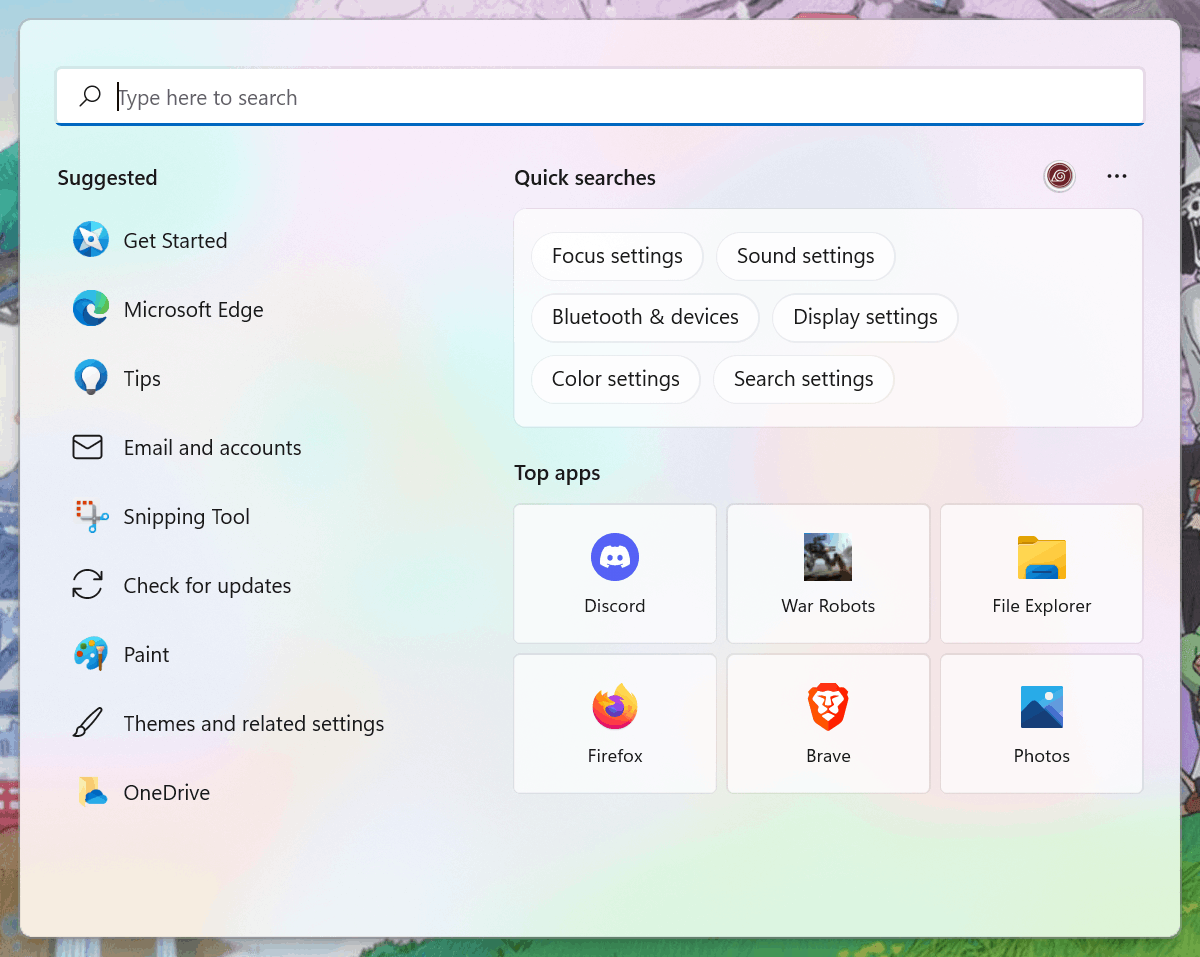This screenshot has width=1200, height=957.
Task: Click the OneDrive label text
Action: (x=166, y=792)
